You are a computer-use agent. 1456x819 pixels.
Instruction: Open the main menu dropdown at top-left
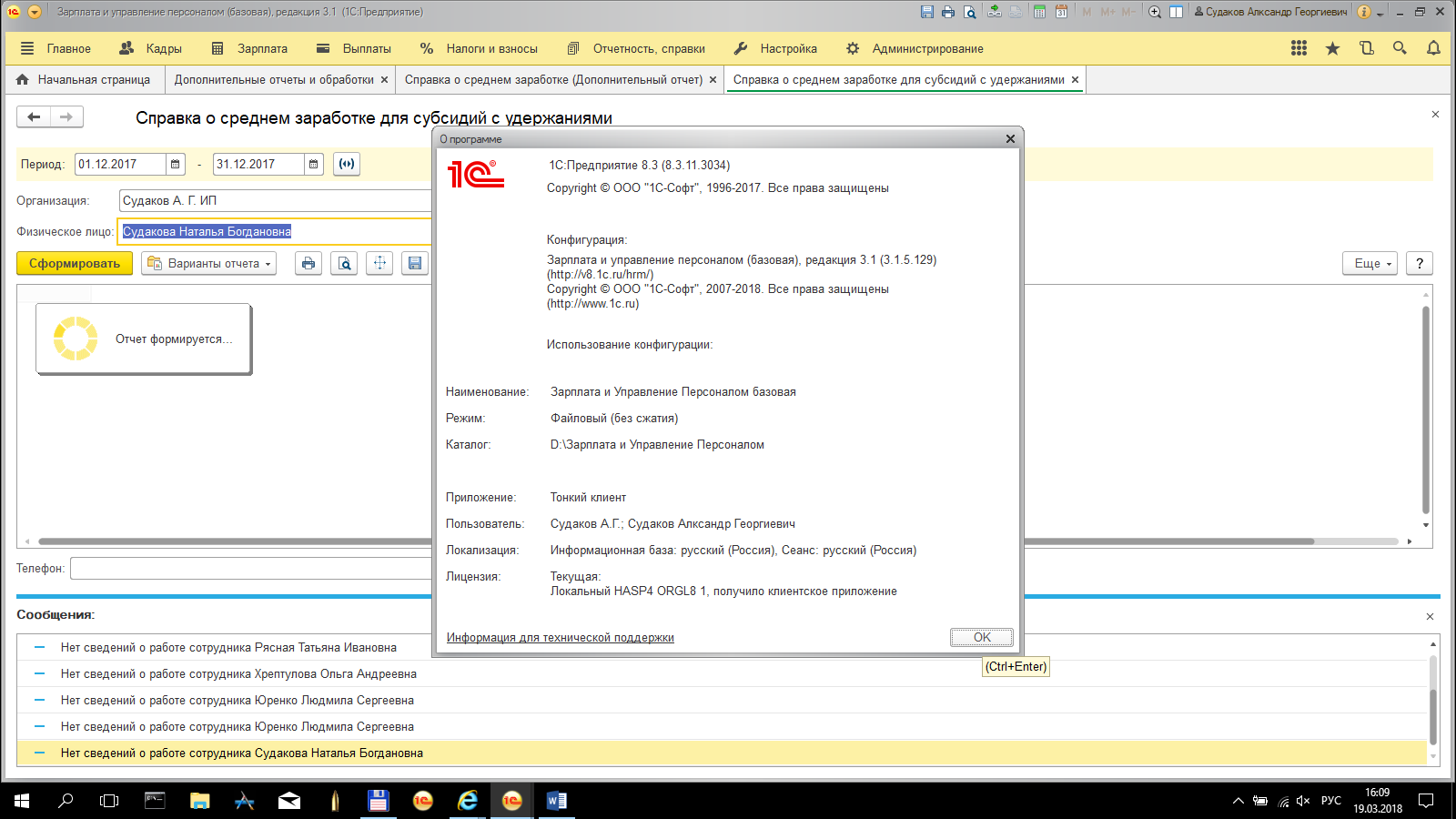(35, 12)
